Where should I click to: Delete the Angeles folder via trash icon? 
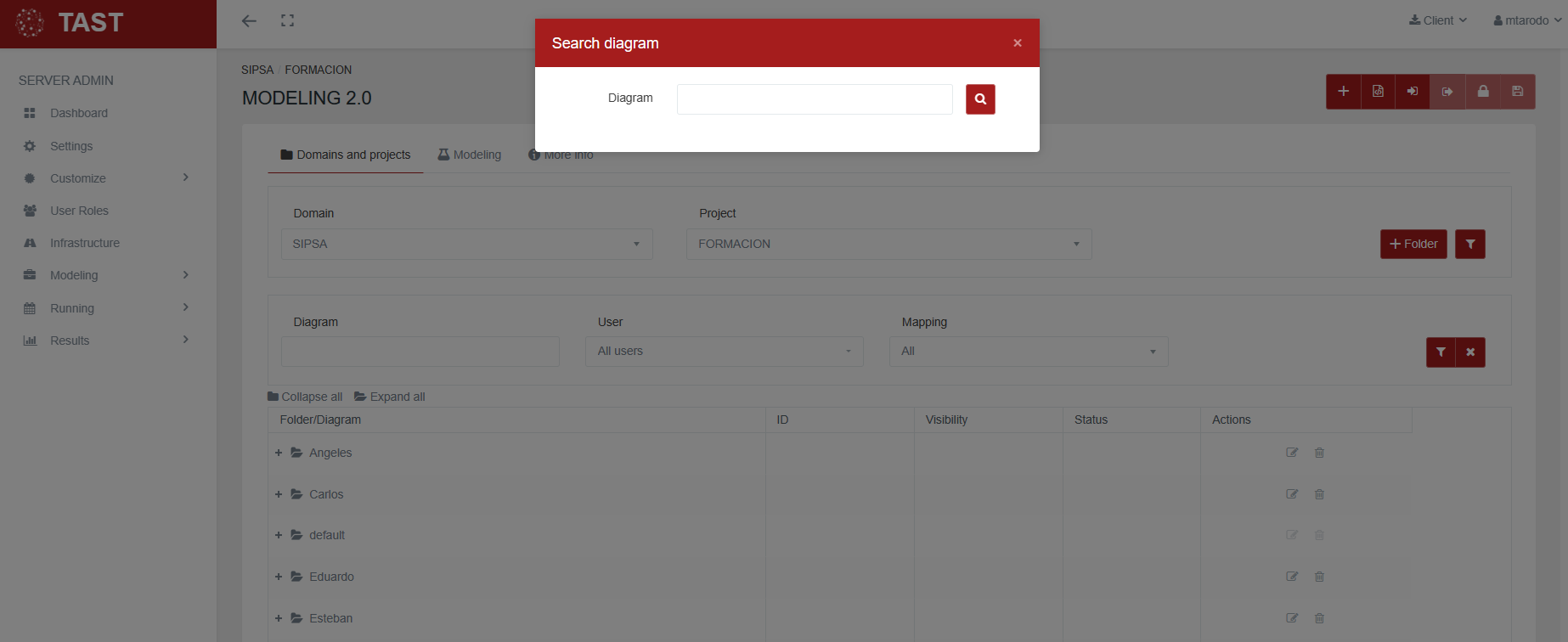pos(1319,453)
